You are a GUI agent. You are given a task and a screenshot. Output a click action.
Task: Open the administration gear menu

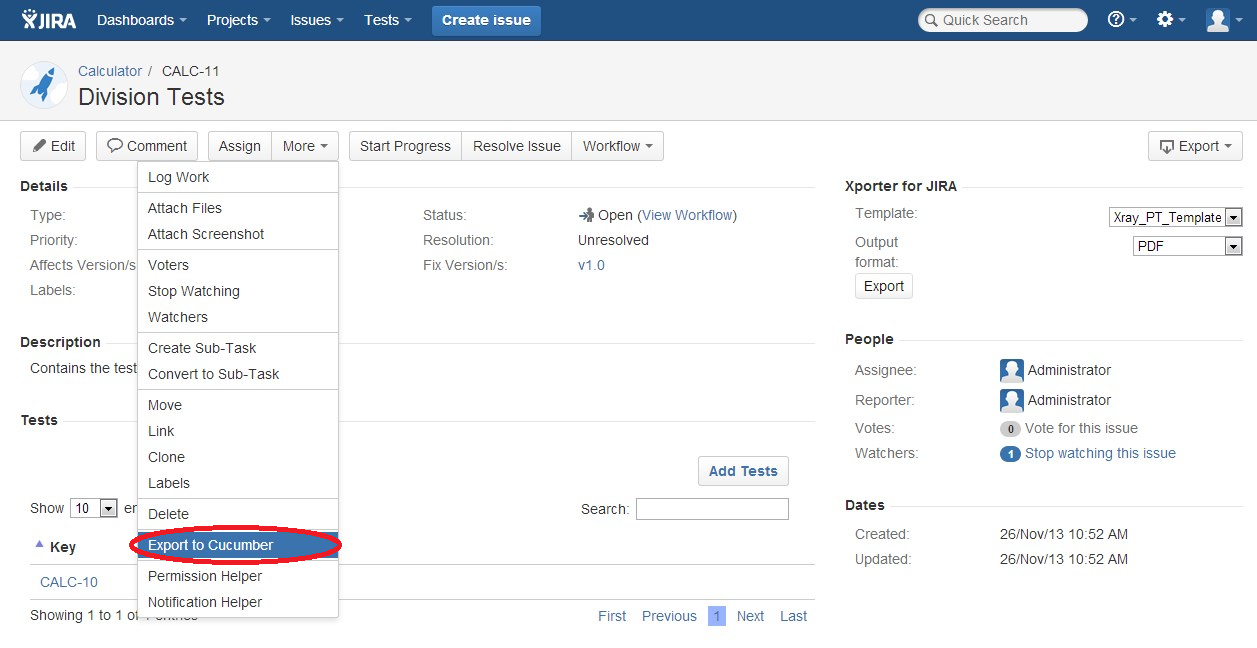[1170, 20]
